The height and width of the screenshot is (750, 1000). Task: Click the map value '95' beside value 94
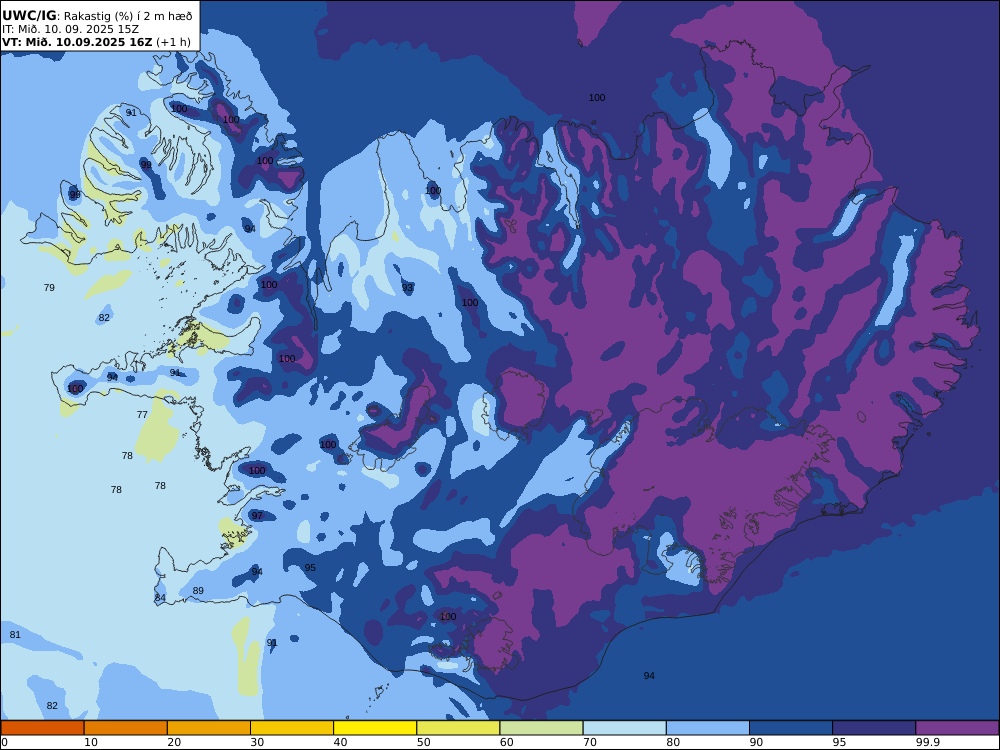click(x=310, y=568)
